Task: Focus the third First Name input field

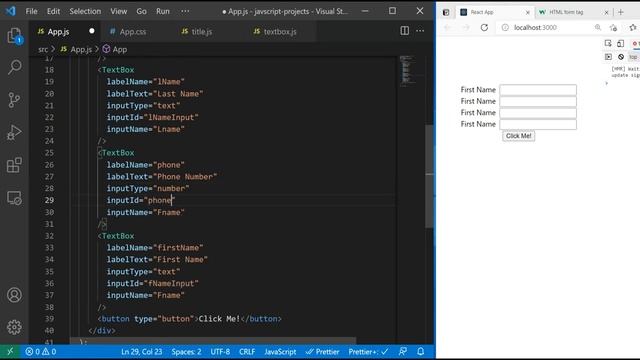Action: 538,113
